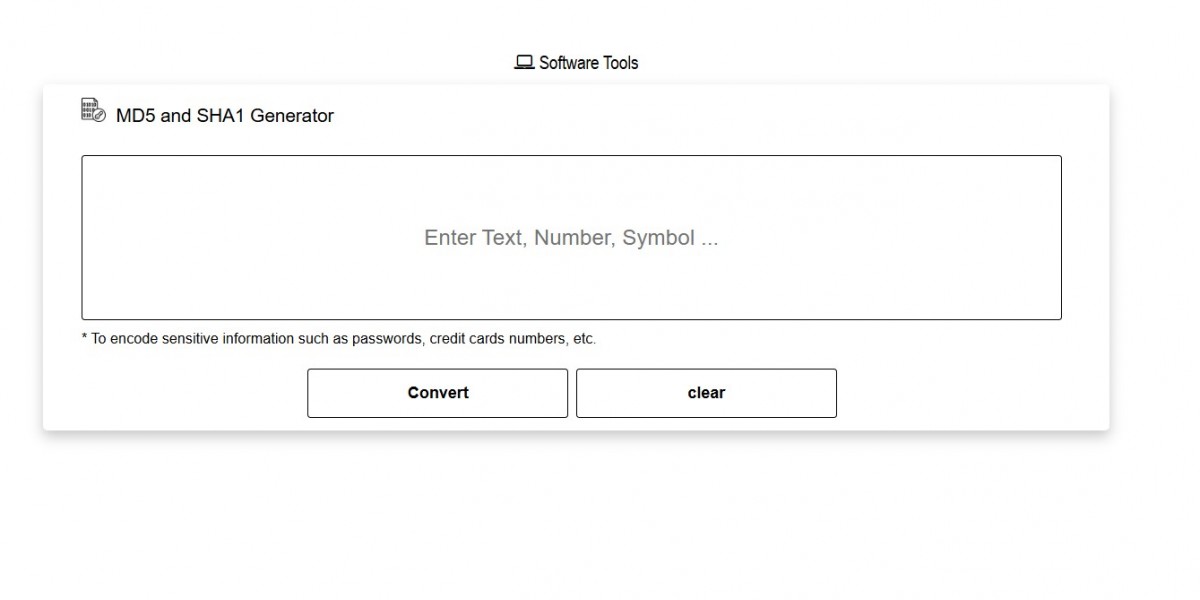Click the placeholder text Enter Text, Number, Symbol
The width and height of the screenshot is (1200, 600).
pos(571,238)
